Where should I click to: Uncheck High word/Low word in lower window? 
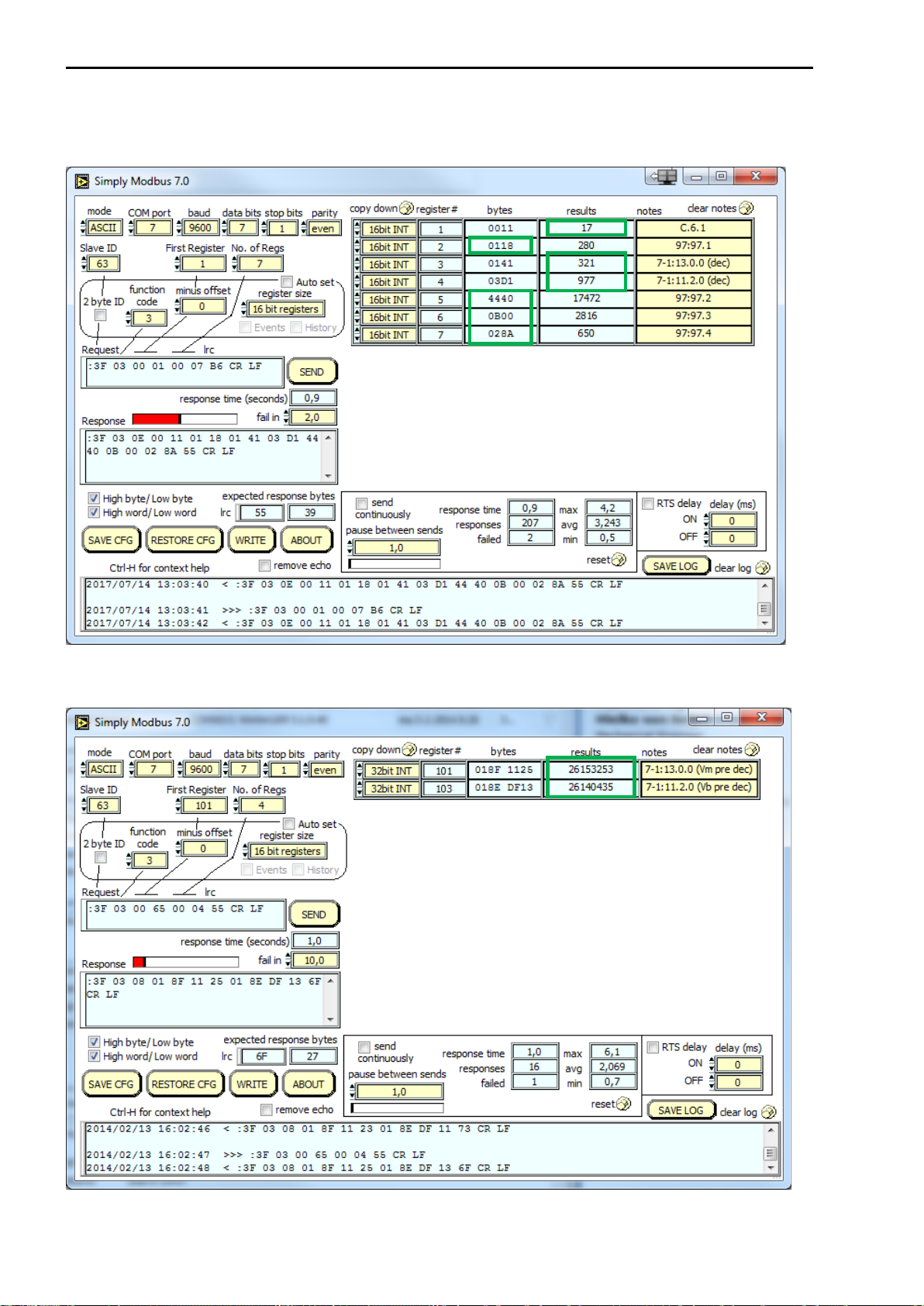click(94, 1056)
